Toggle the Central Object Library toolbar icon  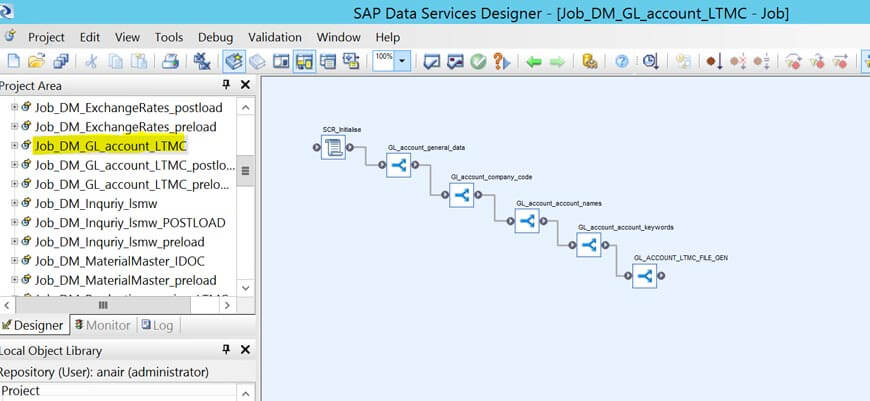tap(257, 62)
